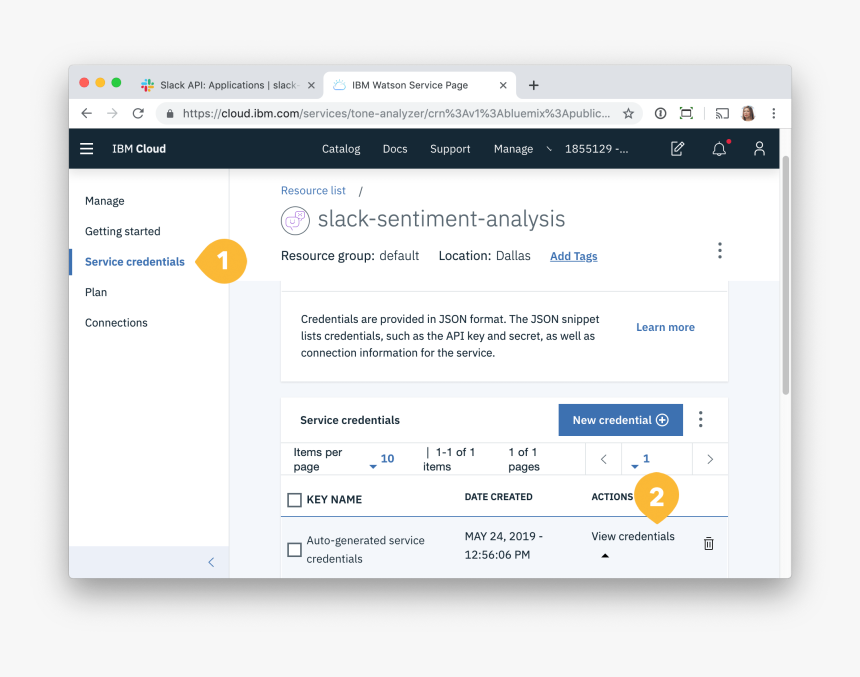Click the Add Tags link
Viewport: 860px width, 677px height.
click(x=574, y=256)
